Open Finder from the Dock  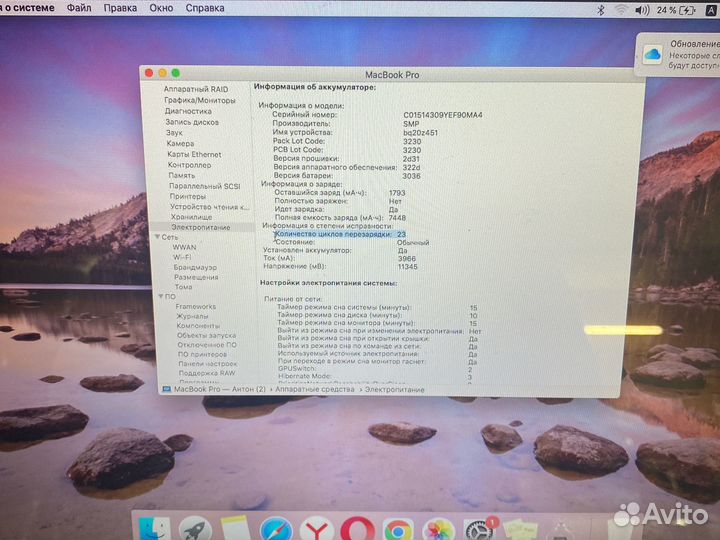[x=154, y=529]
